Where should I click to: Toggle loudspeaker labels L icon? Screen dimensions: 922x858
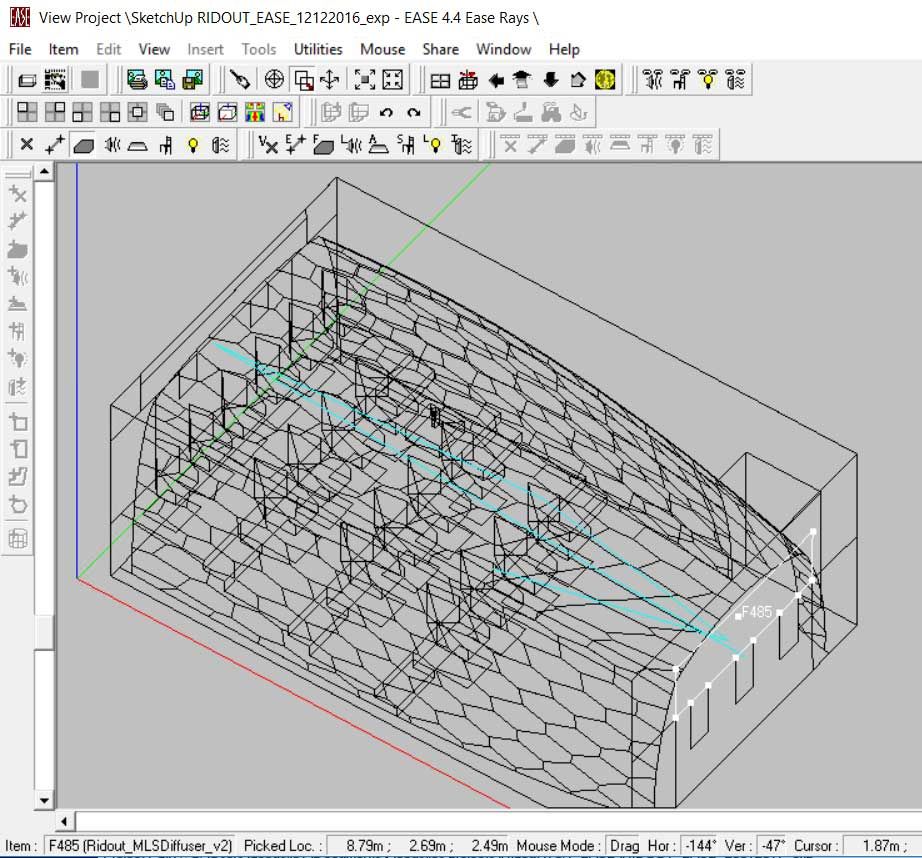350,145
